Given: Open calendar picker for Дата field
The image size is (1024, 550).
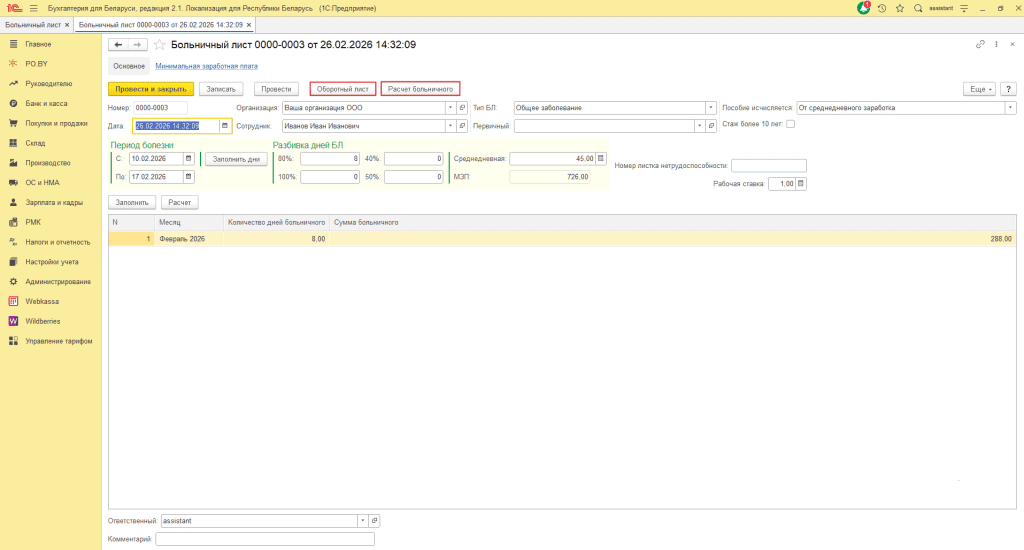Looking at the screenshot, I should pos(225,126).
